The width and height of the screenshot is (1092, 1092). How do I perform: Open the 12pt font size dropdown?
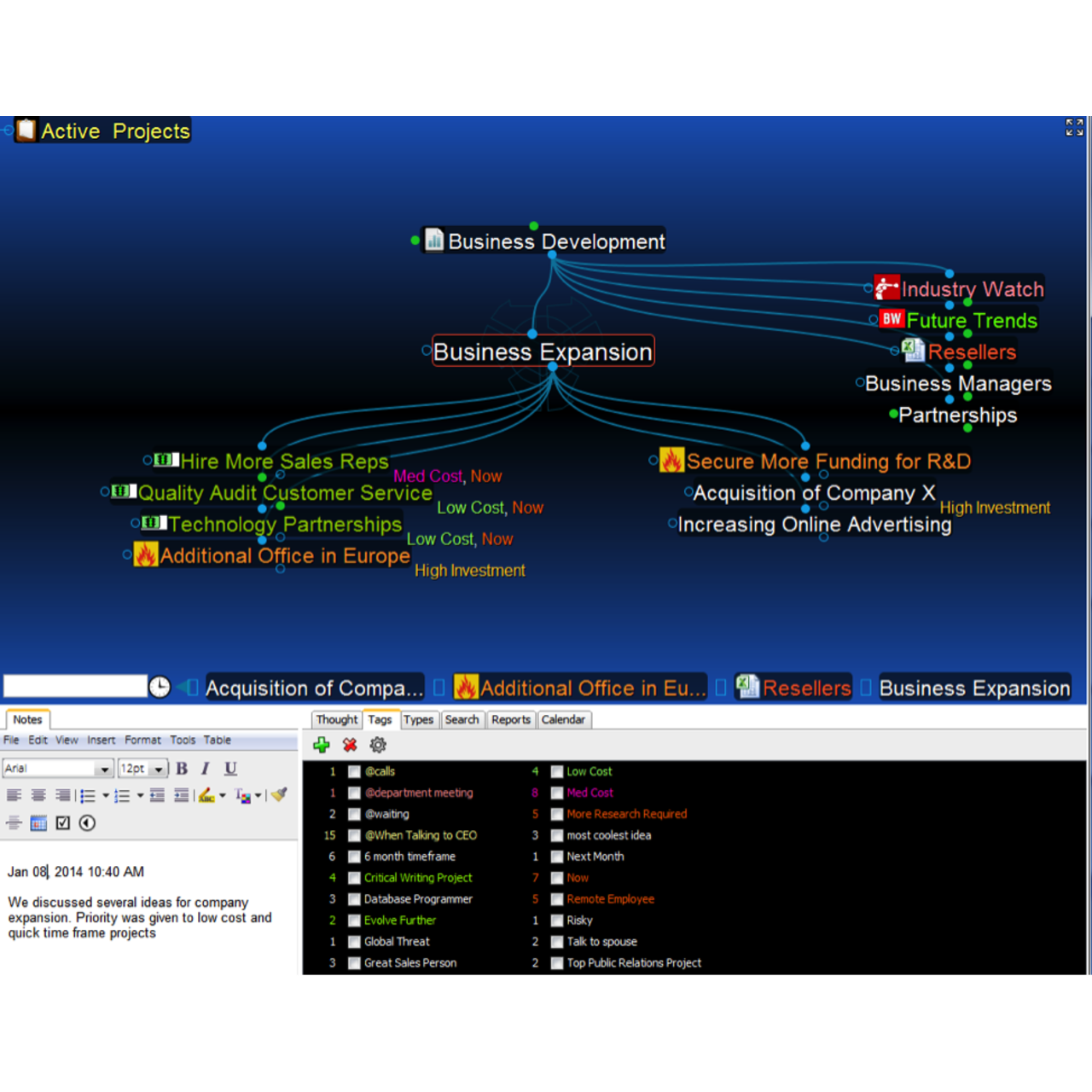159,769
